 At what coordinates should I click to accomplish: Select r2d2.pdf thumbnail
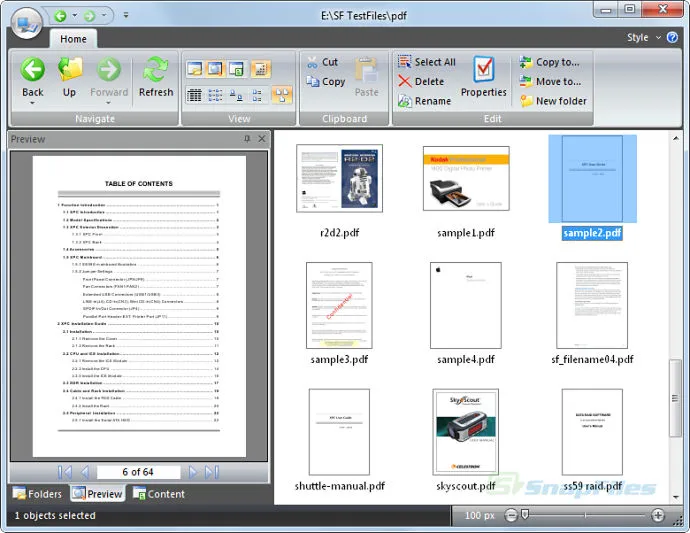click(339, 178)
